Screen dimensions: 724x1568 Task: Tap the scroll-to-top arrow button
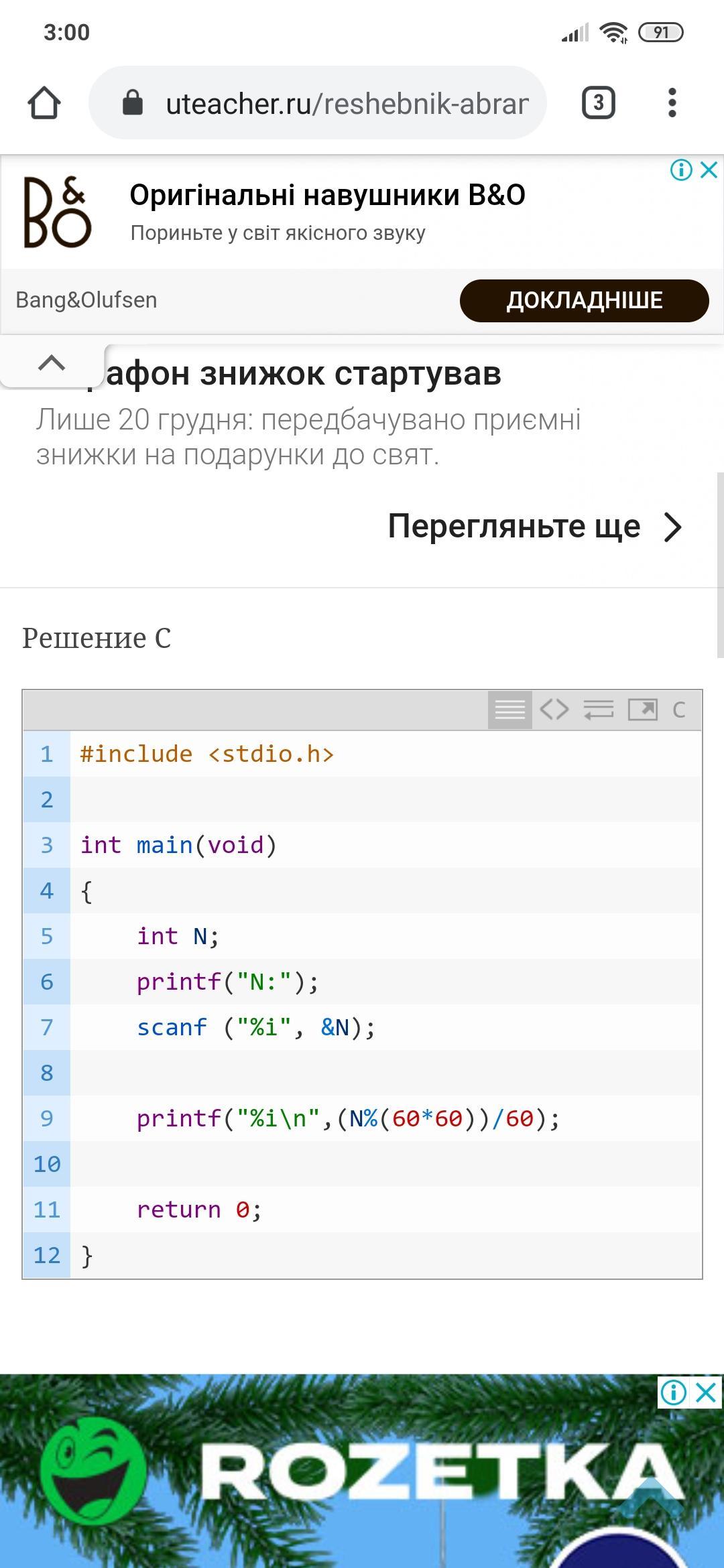point(649,1491)
